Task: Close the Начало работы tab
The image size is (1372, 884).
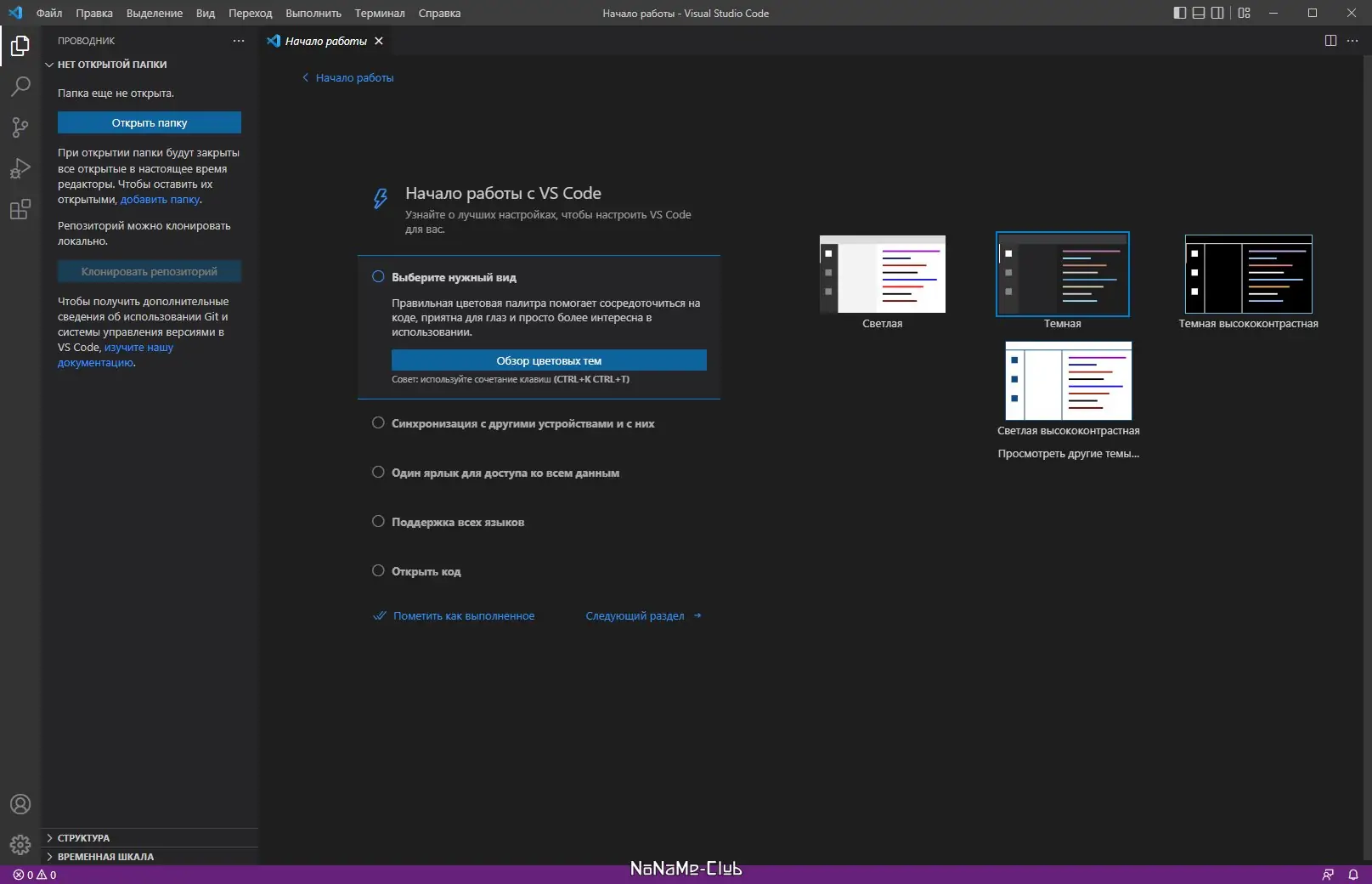Action: coord(379,41)
